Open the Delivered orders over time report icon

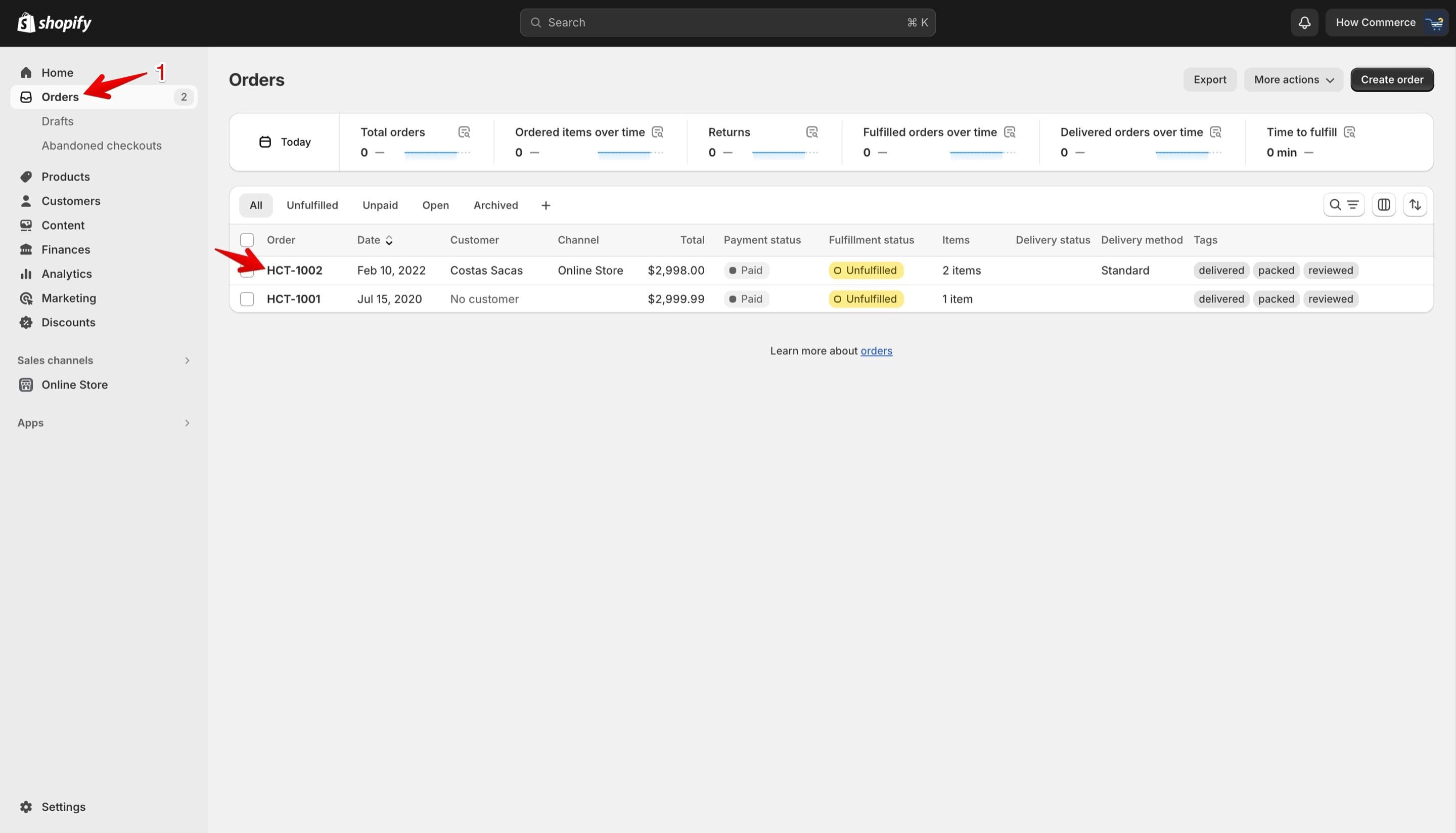point(1215,132)
